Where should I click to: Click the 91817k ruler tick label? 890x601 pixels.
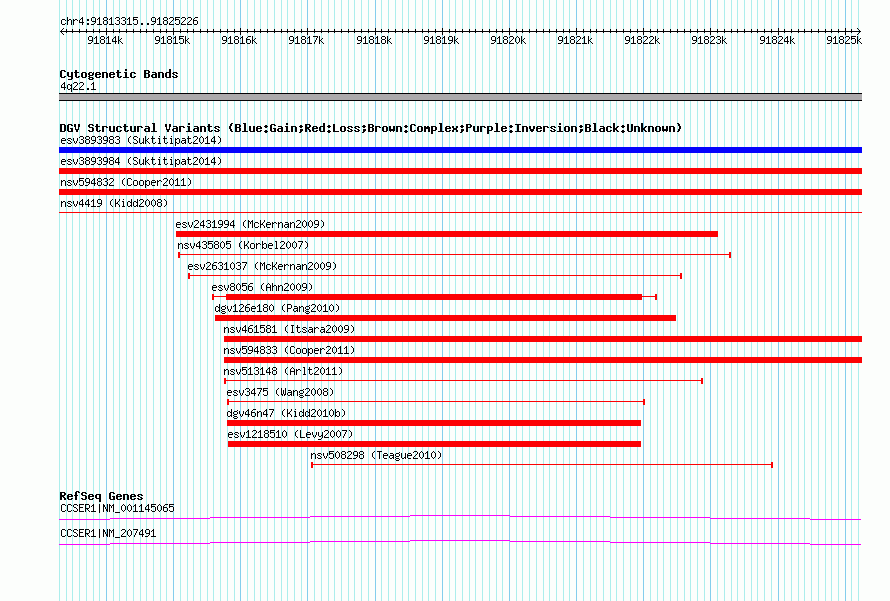point(306,40)
